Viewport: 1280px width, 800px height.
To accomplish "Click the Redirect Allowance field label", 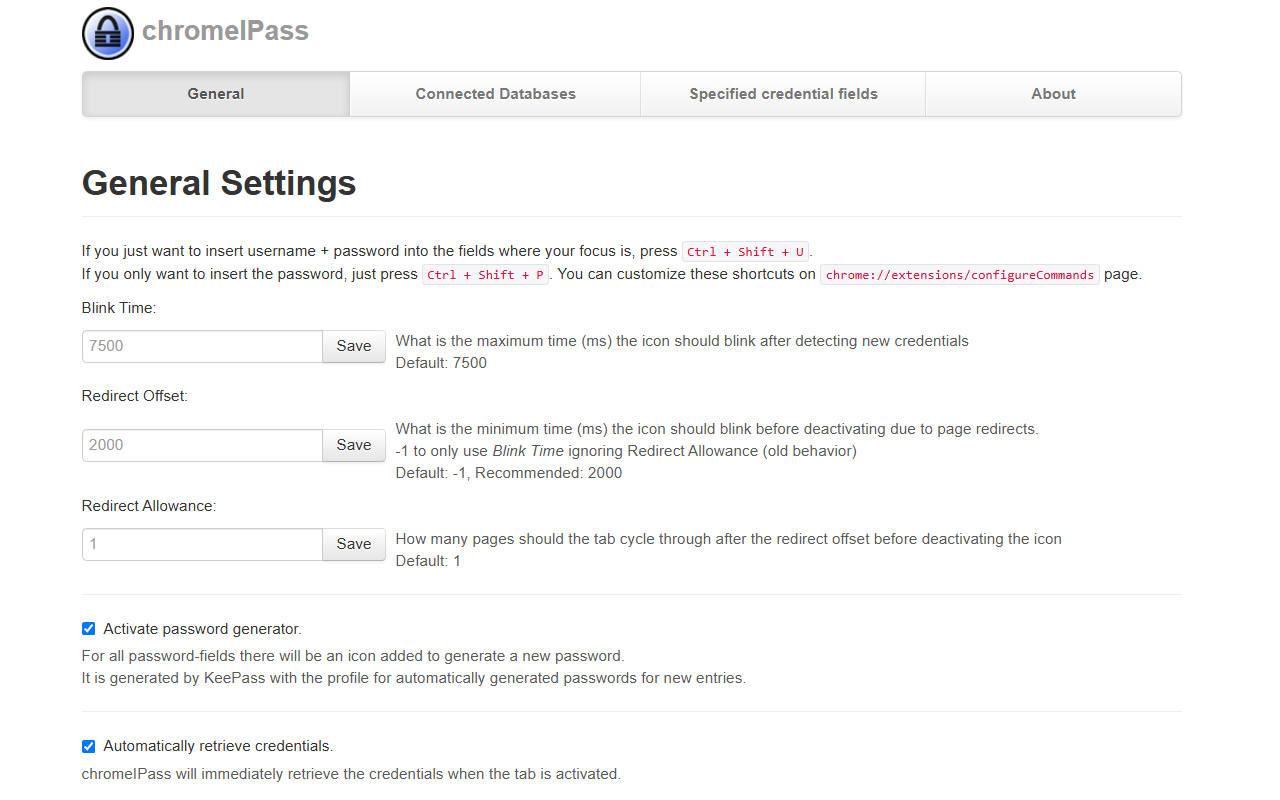I will (x=148, y=505).
